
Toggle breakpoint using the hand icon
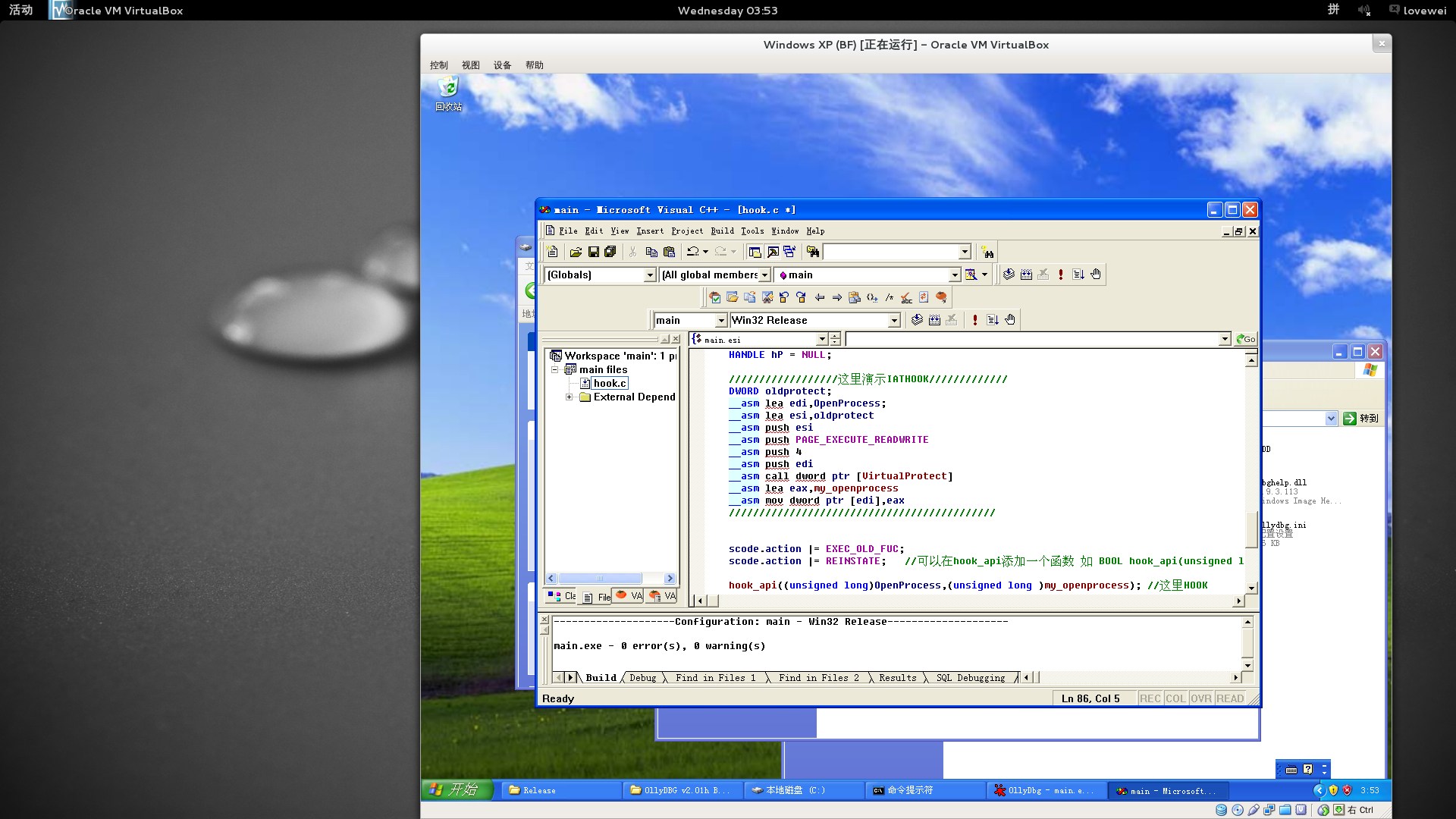[1095, 275]
